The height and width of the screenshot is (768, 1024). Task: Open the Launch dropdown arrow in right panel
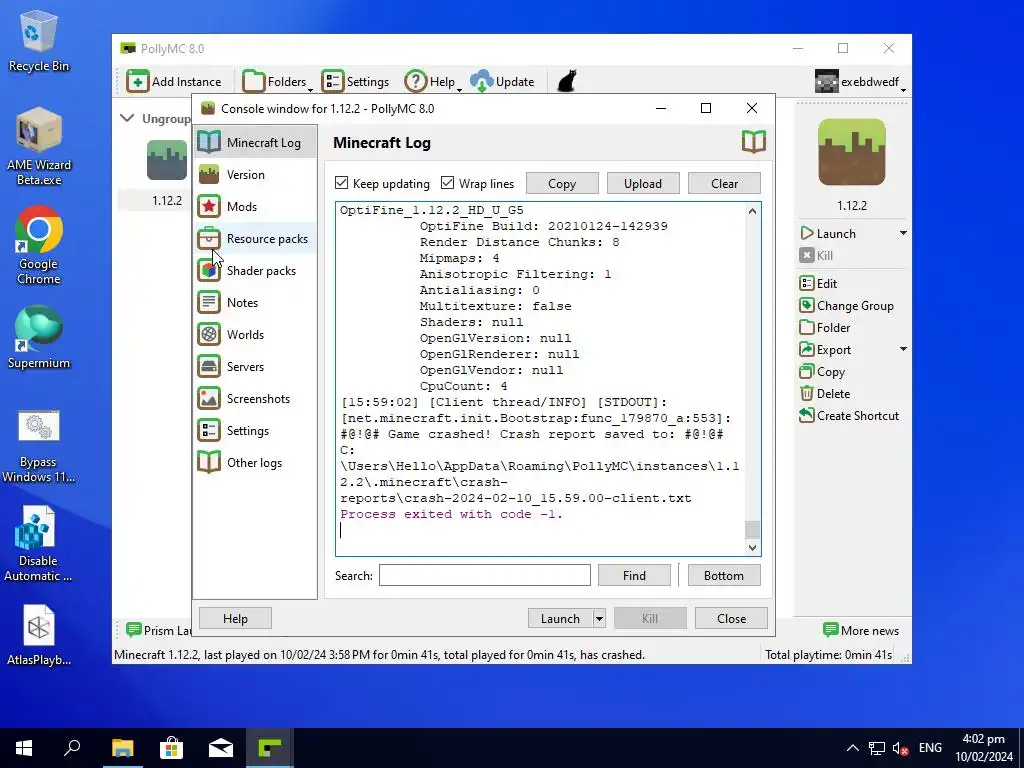point(903,233)
